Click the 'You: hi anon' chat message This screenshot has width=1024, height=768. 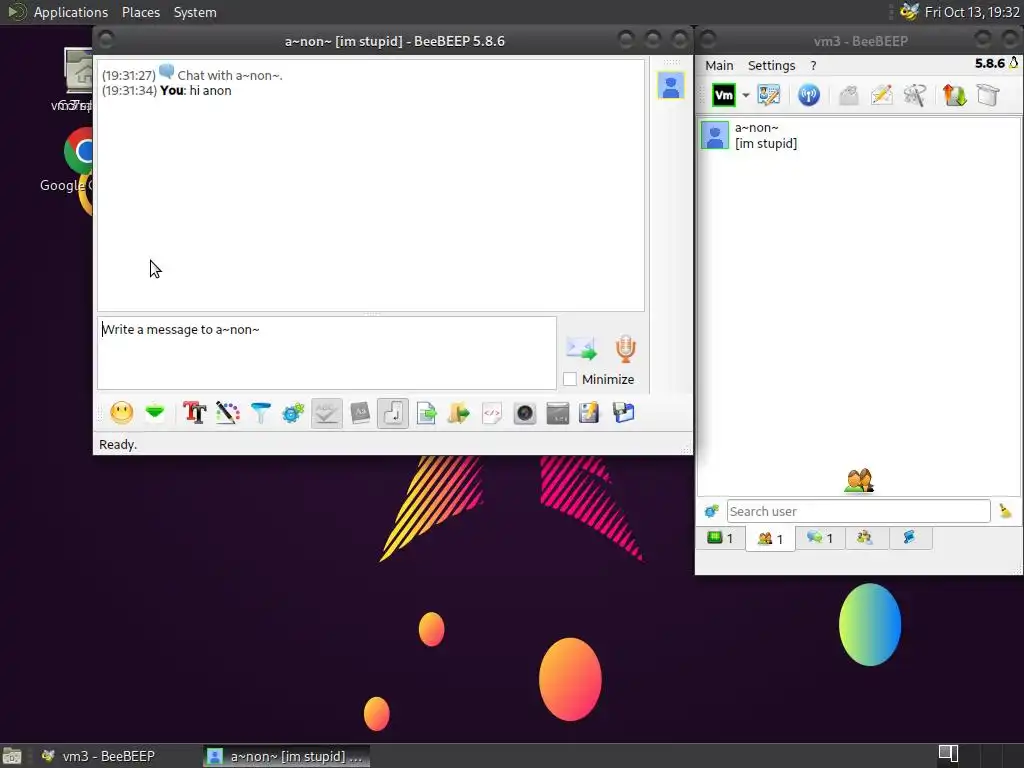coord(195,91)
